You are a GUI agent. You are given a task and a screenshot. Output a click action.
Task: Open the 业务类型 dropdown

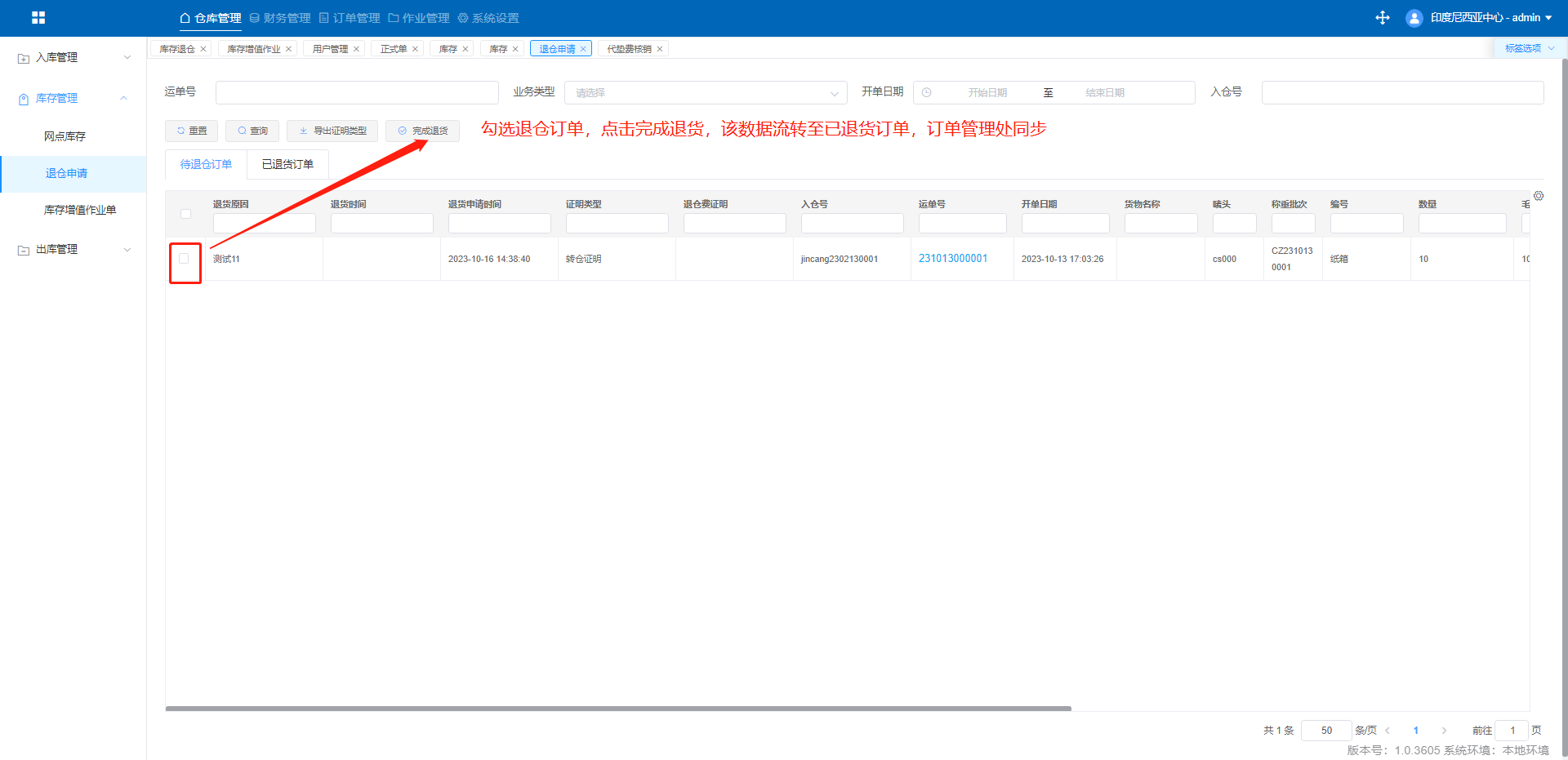point(706,93)
